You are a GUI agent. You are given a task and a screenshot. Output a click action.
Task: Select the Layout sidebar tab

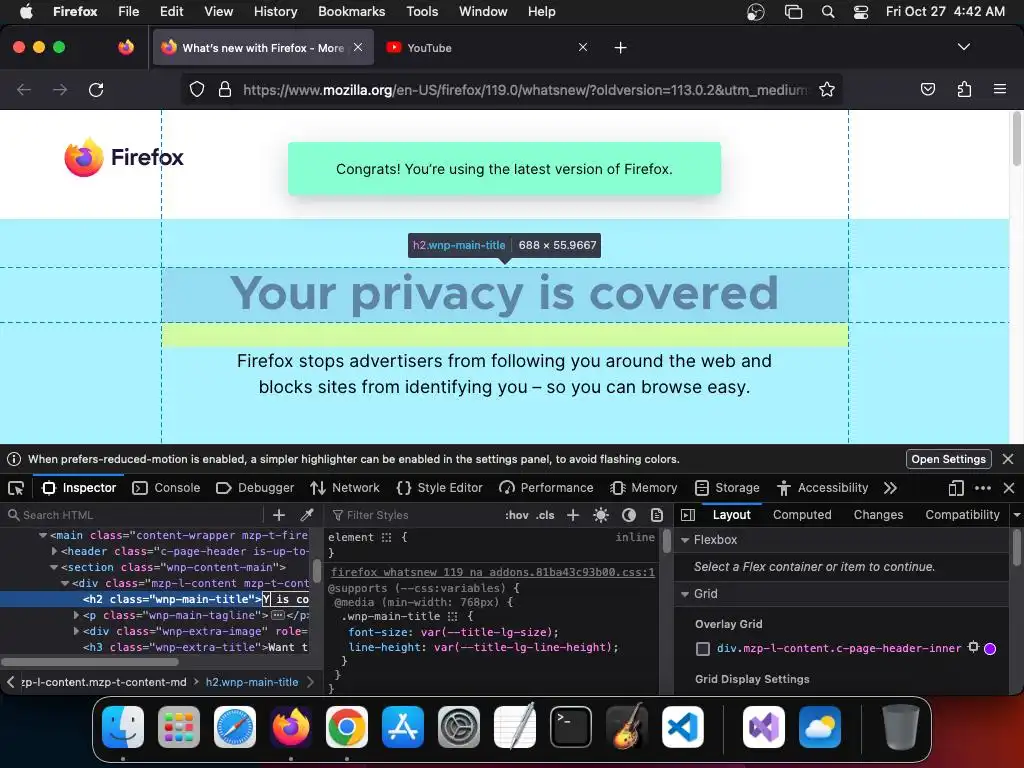(731, 515)
